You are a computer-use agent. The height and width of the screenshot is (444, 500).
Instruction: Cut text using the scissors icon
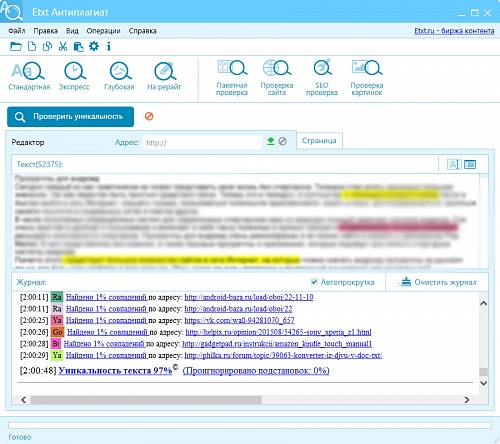63,46
